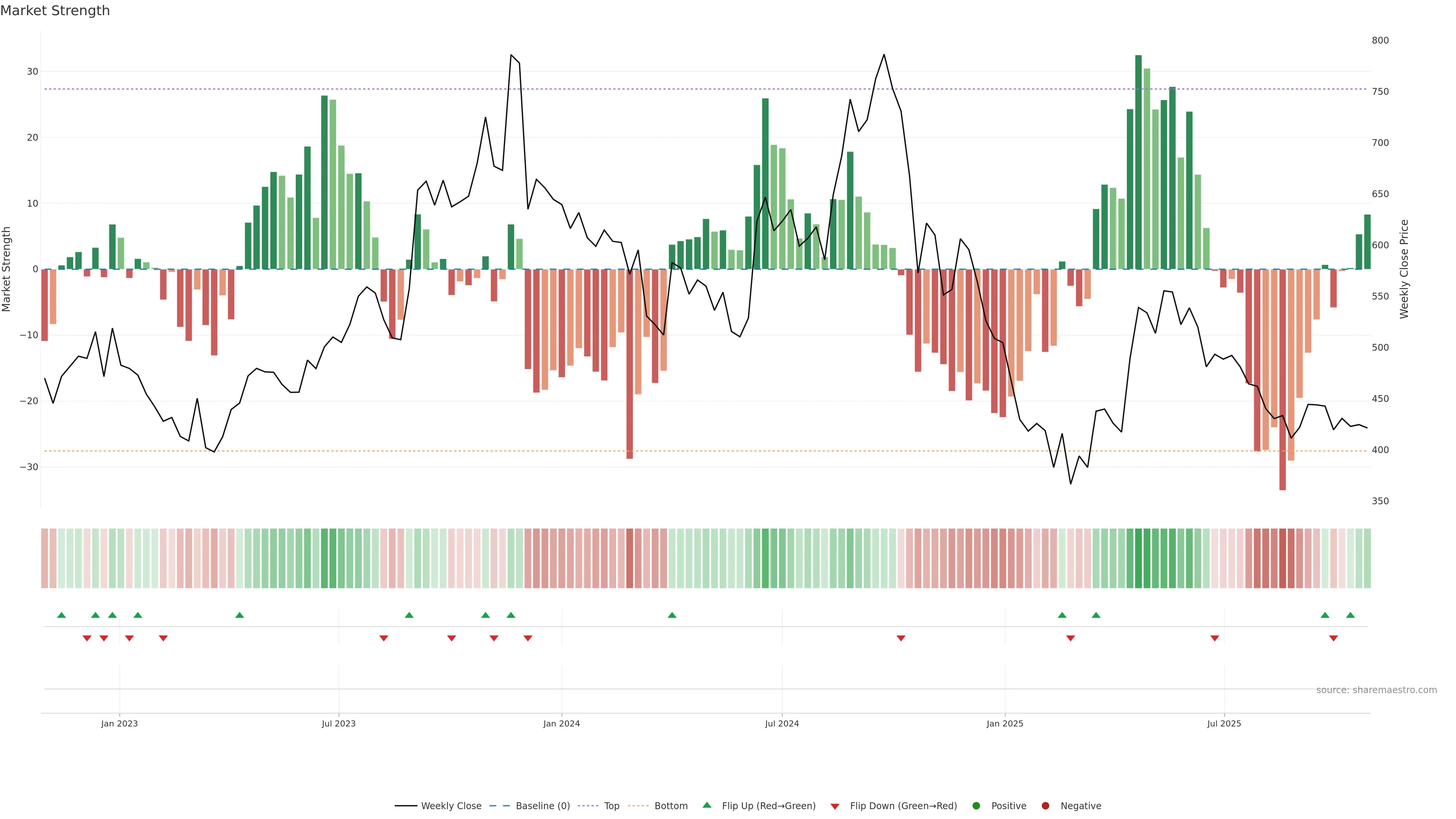Select the leftmost Flip Up triangle marker

click(61, 615)
